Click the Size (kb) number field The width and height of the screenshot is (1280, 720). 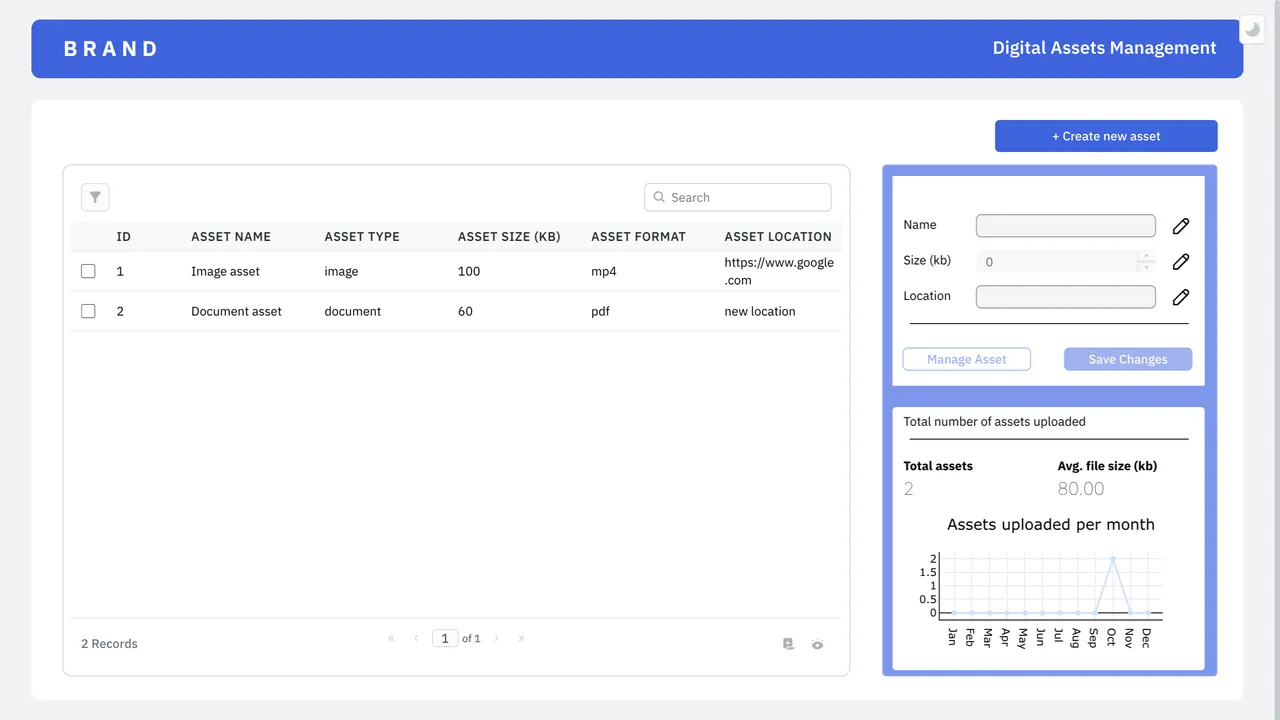[x=1066, y=261]
